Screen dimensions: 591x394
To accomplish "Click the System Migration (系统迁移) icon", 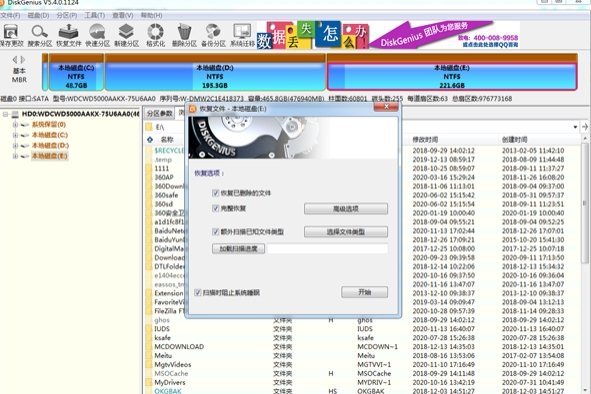I will 242,35.
